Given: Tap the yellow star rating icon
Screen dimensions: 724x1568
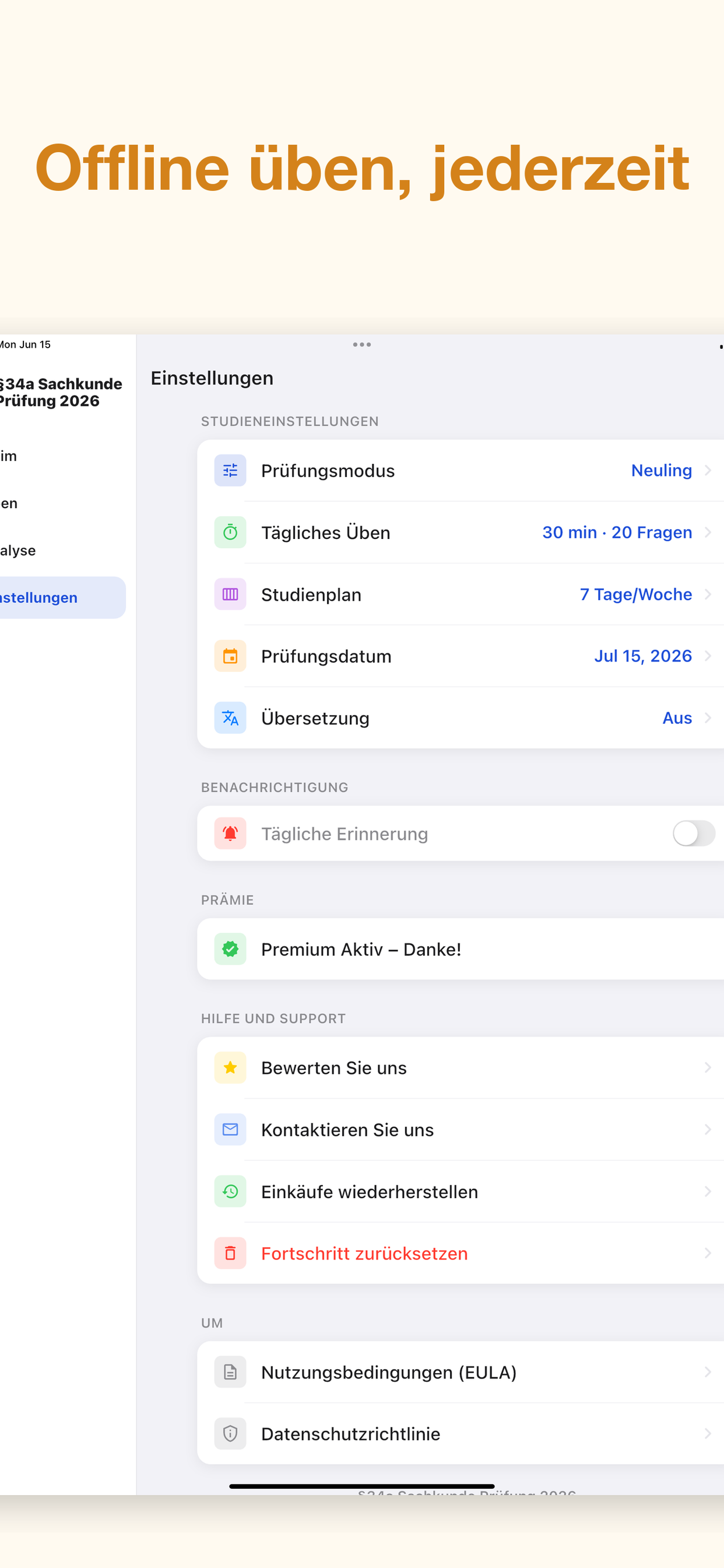Looking at the screenshot, I should [230, 1067].
